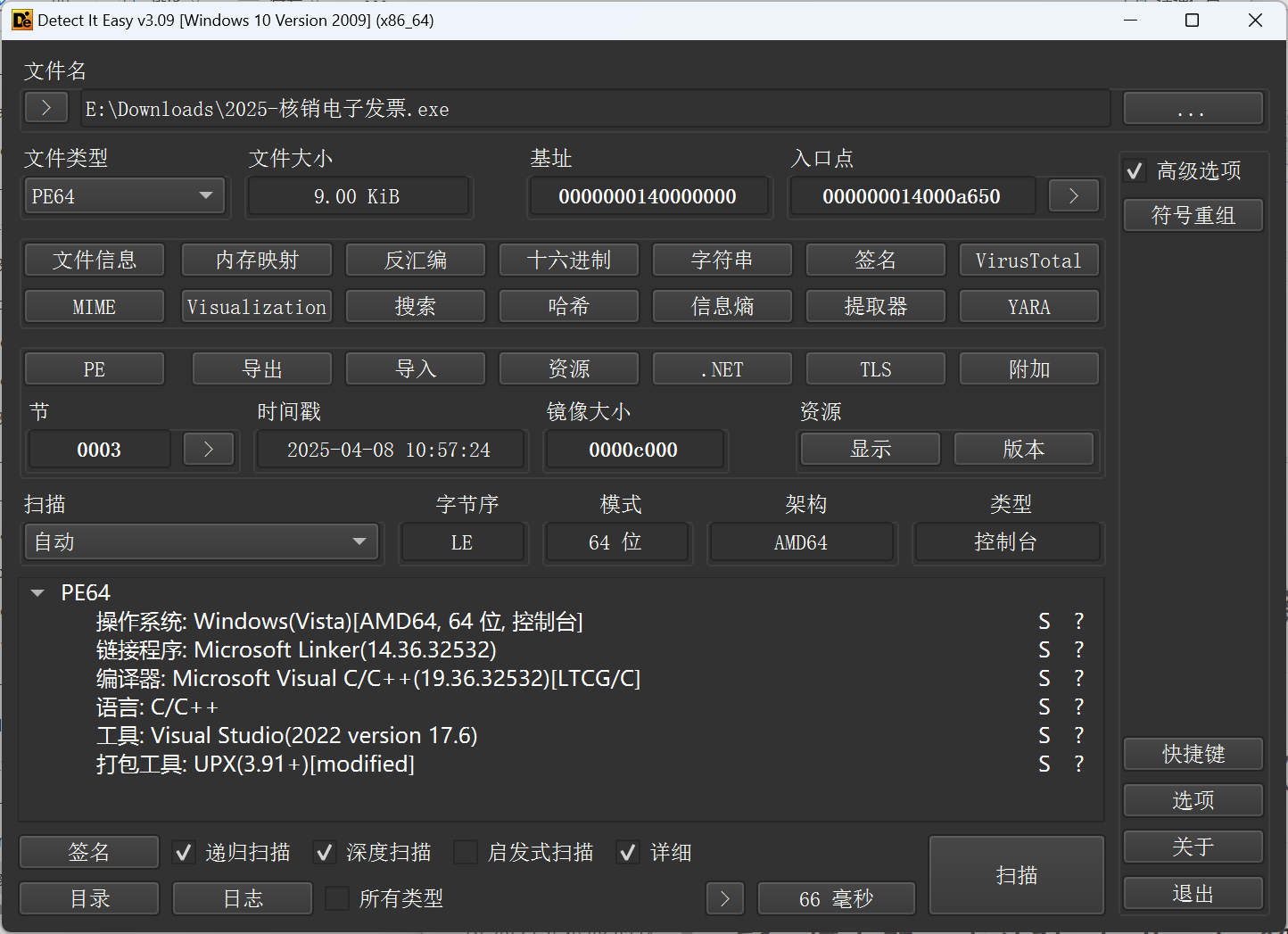Open 快捷键 shortcuts button
The height and width of the screenshot is (934, 1288).
click(1193, 754)
